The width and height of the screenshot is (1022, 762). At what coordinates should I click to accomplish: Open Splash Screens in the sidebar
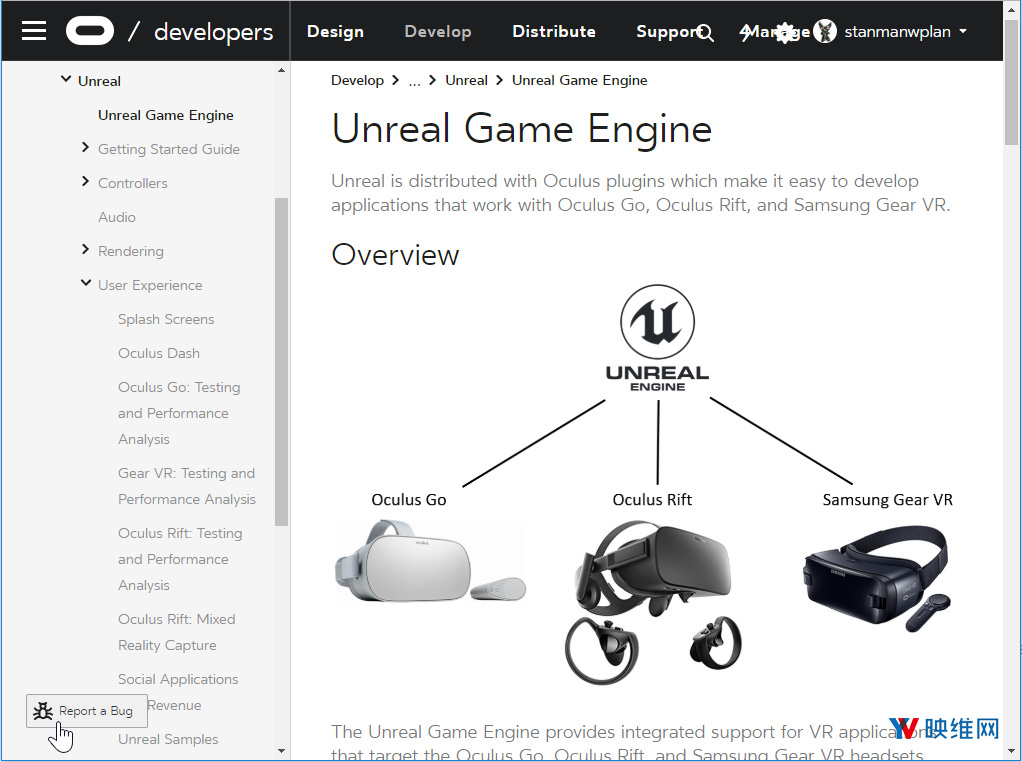[x=166, y=319]
